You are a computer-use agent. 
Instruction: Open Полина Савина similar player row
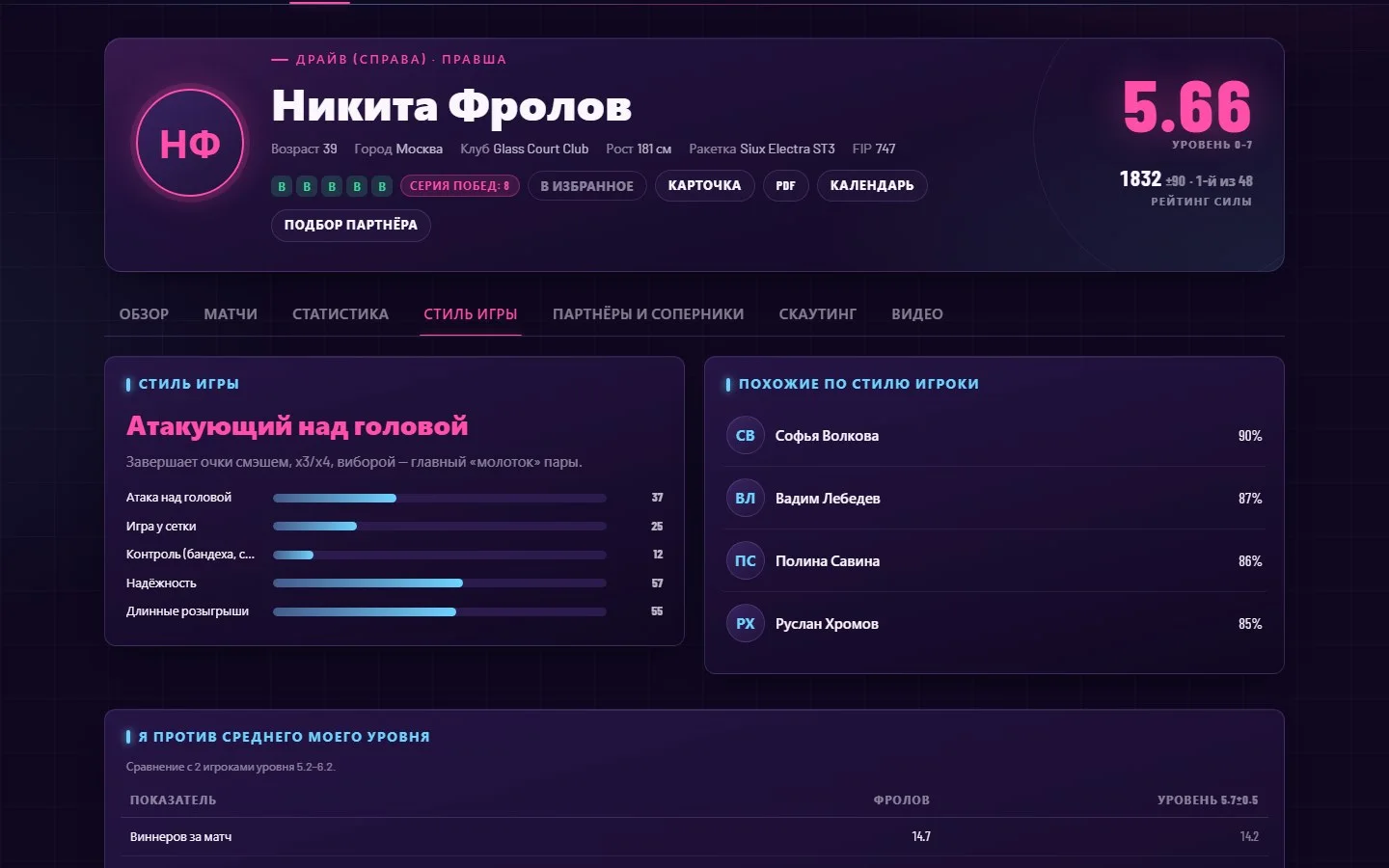click(x=994, y=561)
